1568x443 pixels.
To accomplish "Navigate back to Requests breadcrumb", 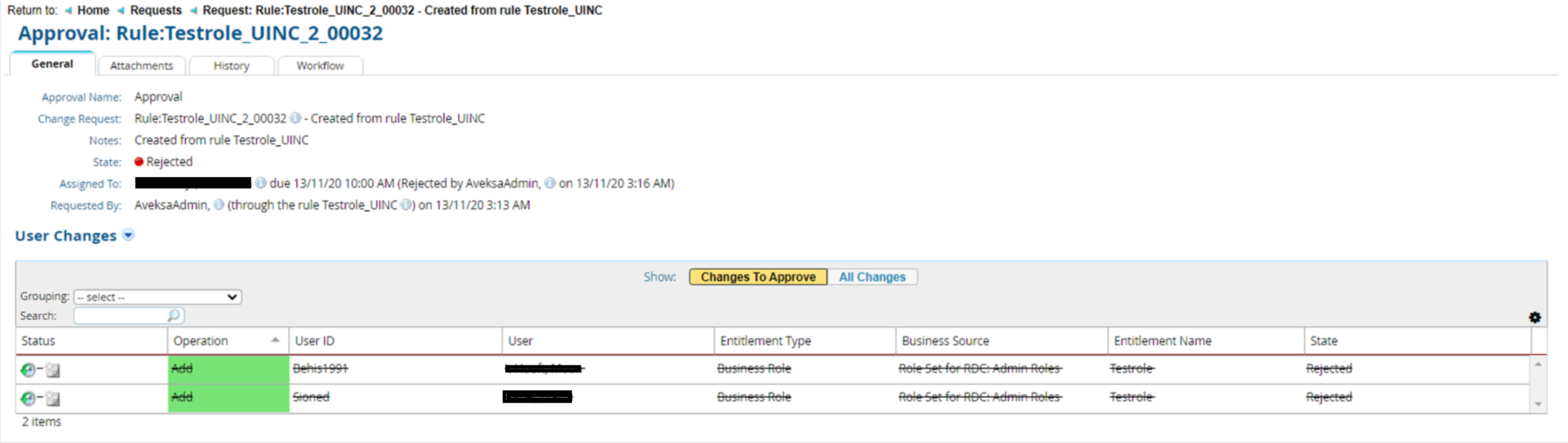I will coord(156,10).
